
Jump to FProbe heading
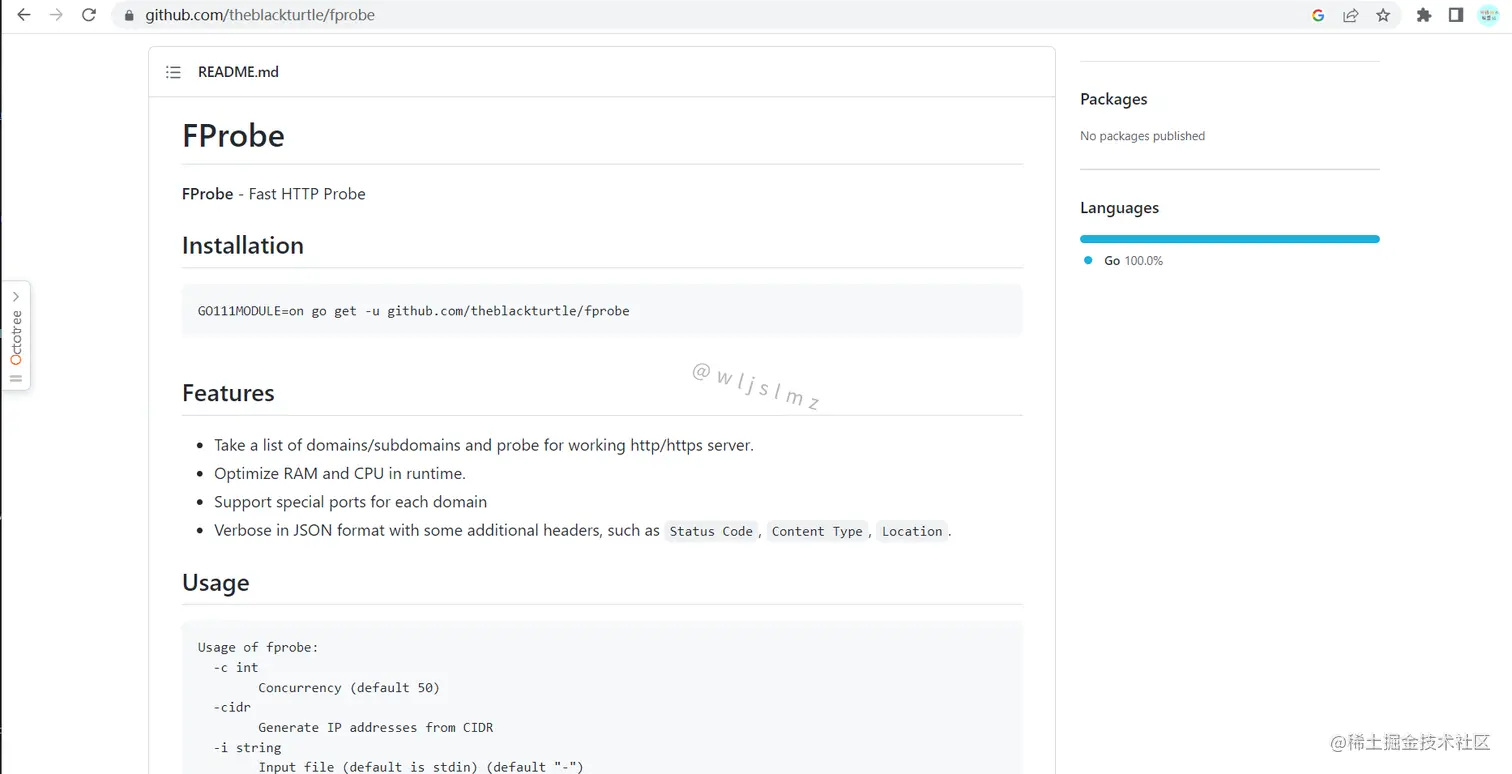click(233, 136)
